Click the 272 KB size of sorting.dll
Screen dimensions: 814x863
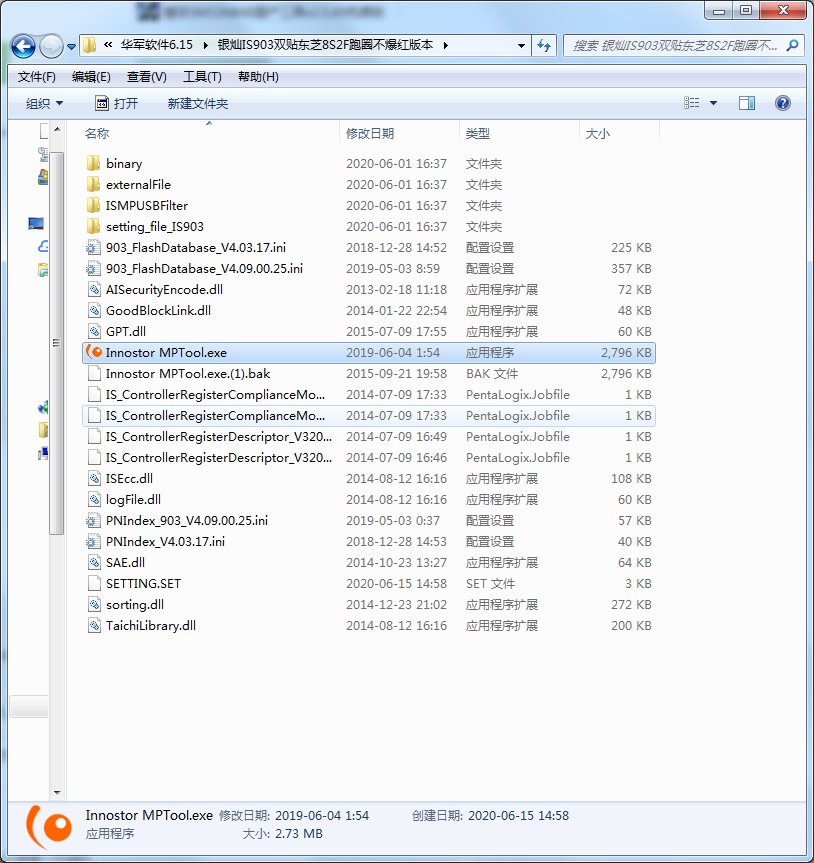pos(631,604)
